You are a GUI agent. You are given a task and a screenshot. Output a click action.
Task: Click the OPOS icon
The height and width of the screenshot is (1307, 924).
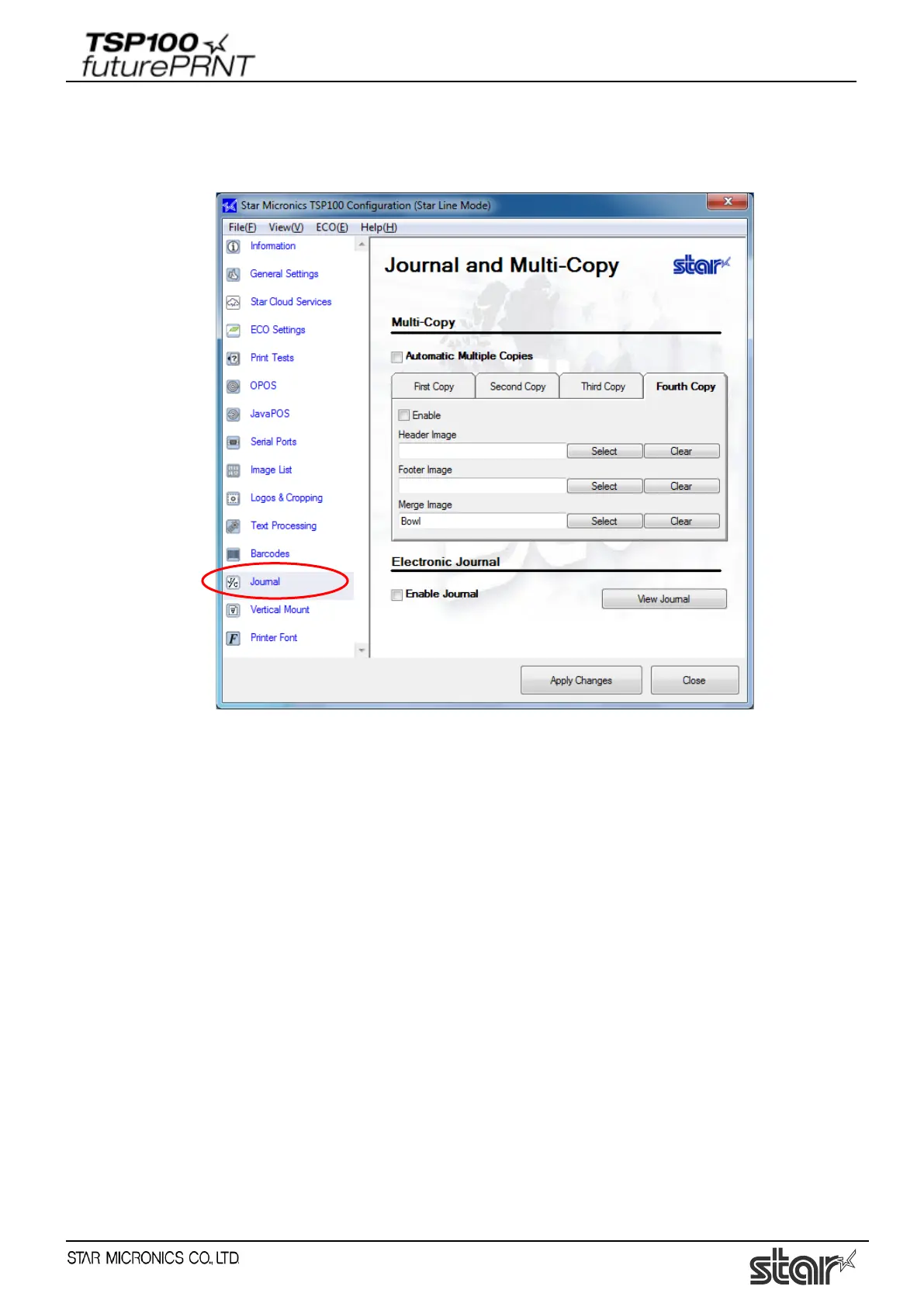click(x=233, y=387)
